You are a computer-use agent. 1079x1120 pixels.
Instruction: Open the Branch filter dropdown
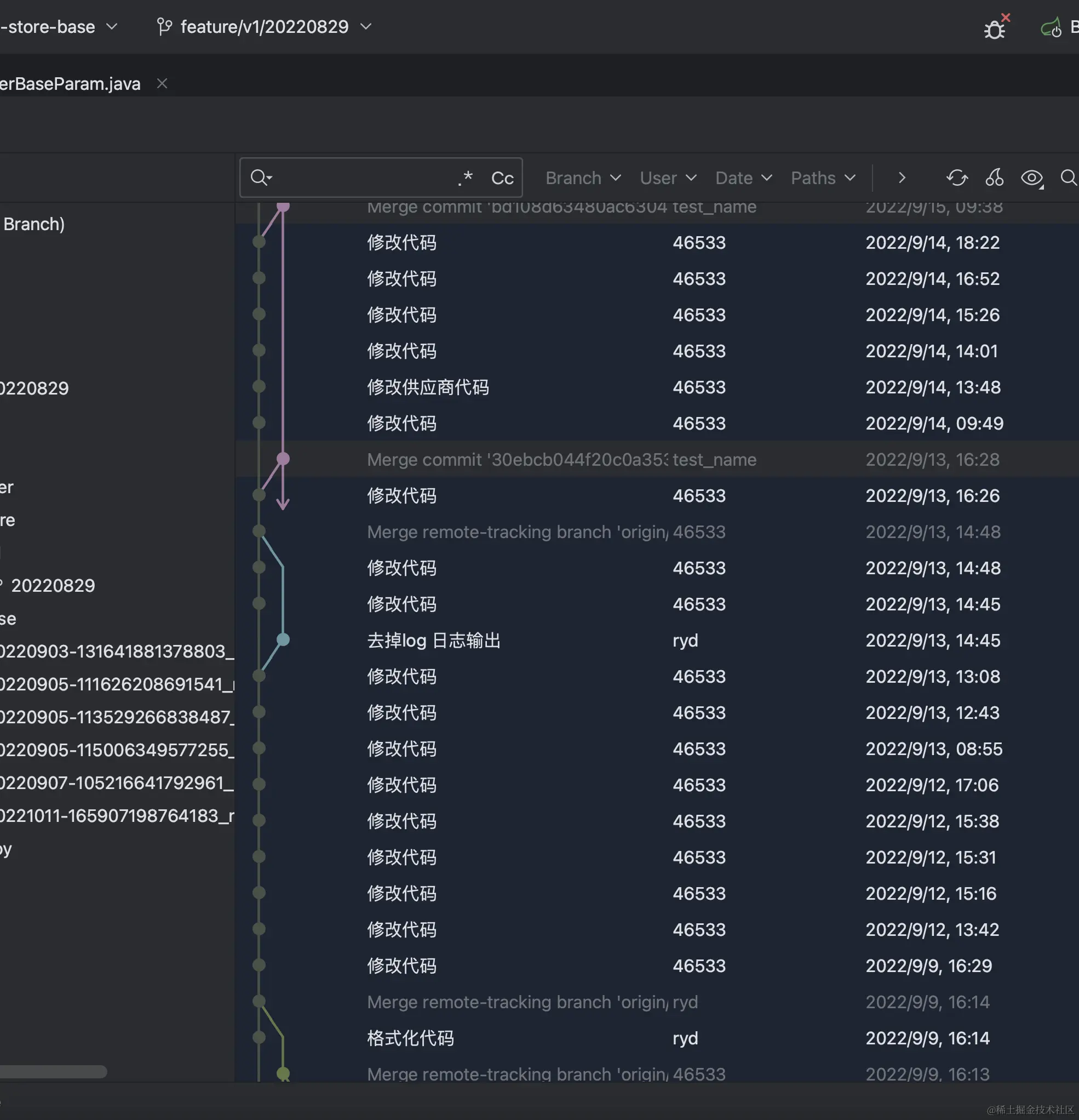coord(583,178)
